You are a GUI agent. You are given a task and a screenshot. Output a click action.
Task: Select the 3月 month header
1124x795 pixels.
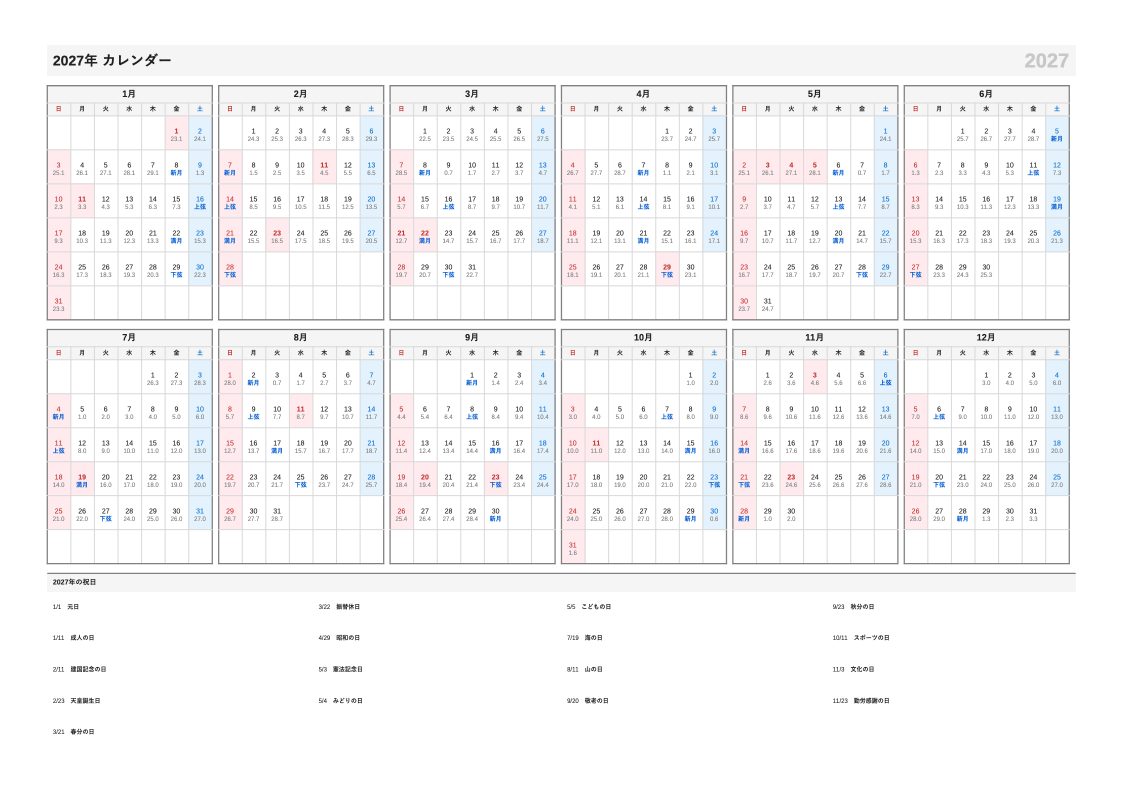click(x=472, y=94)
